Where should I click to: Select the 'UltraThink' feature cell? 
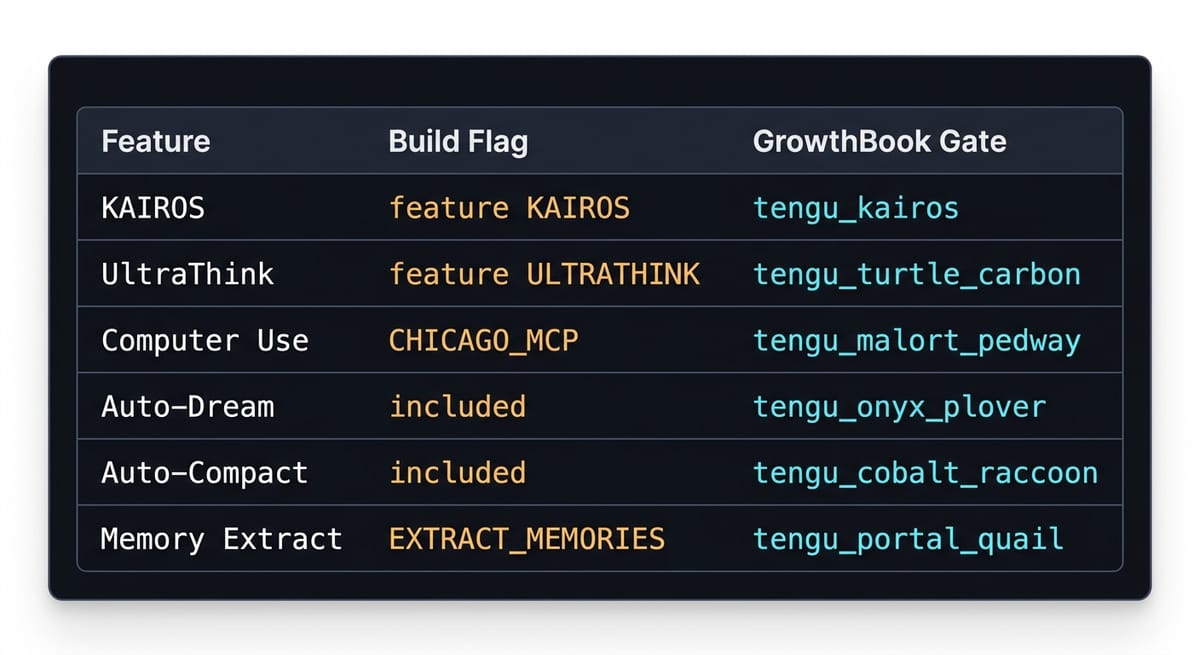[x=187, y=274]
